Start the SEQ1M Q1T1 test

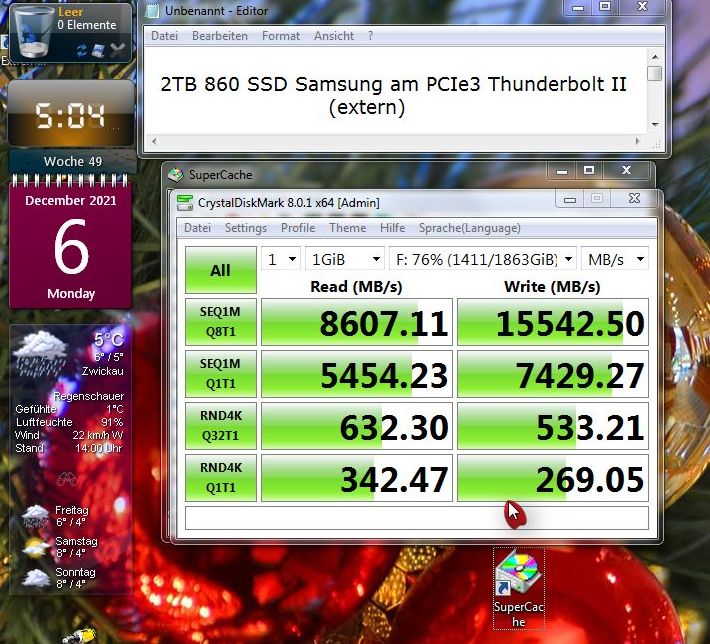click(x=221, y=374)
